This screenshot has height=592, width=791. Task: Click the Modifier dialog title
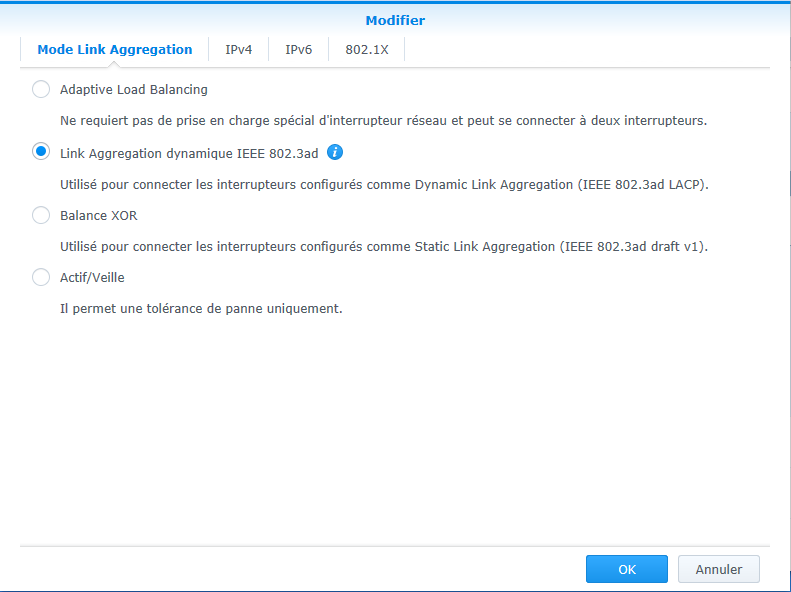[x=395, y=21]
